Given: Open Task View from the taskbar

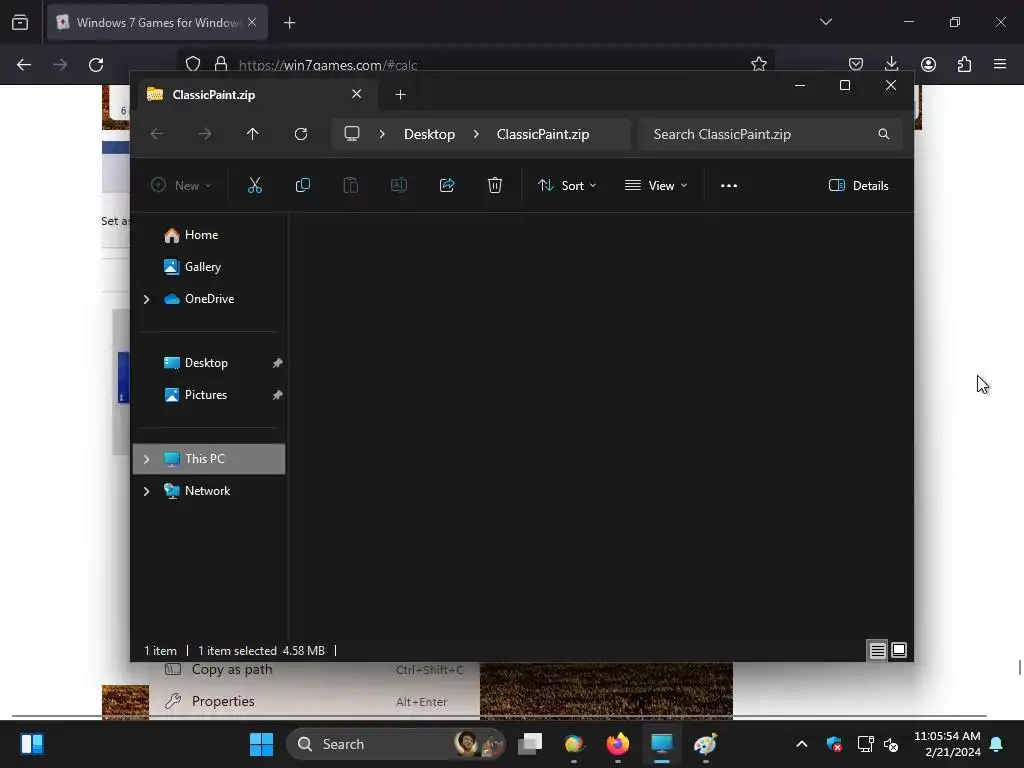Looking at the screenshot, I should [530, 744].
